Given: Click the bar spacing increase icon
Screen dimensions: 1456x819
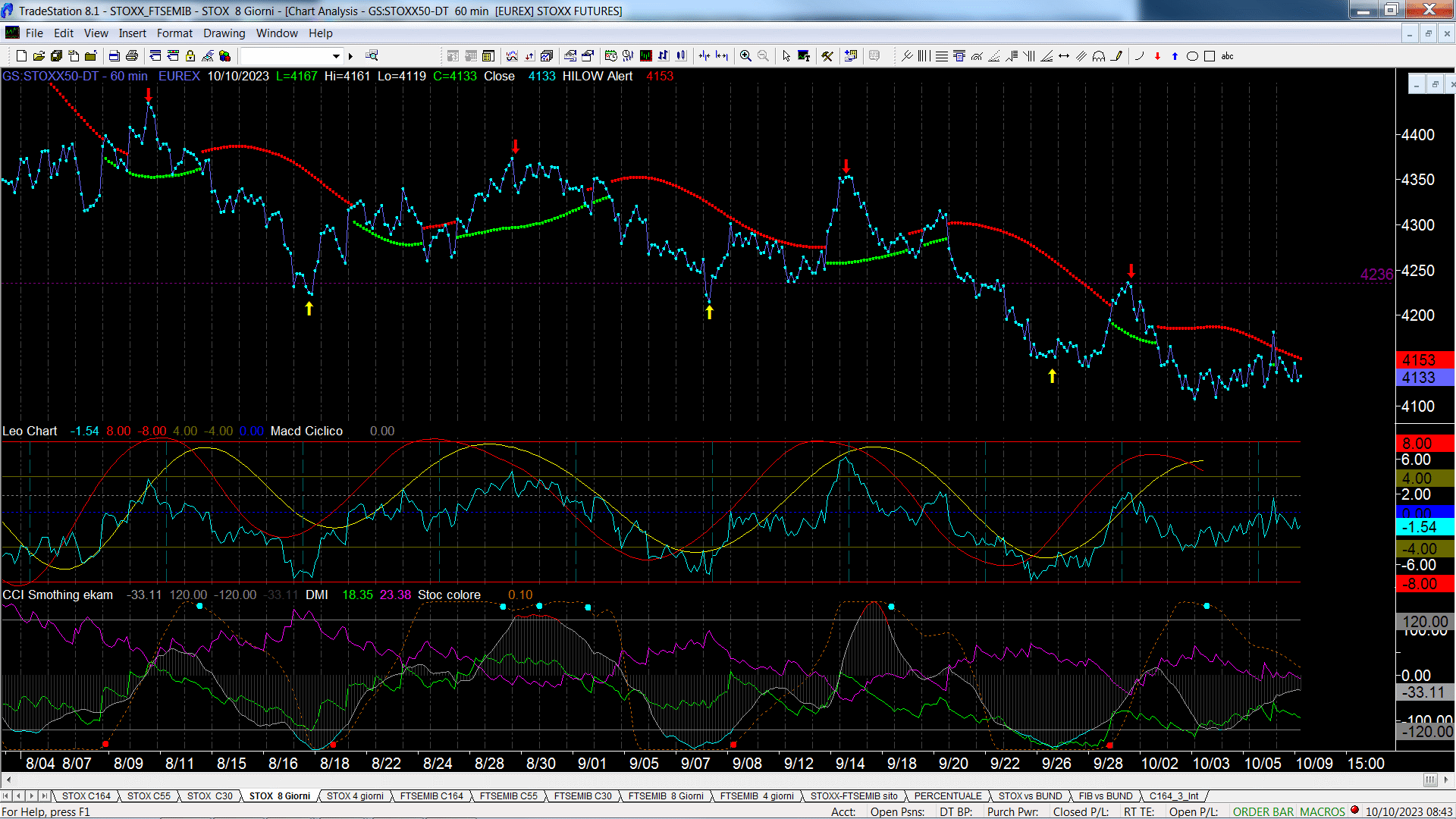Looking at the screenshot, I should [722, 56].
